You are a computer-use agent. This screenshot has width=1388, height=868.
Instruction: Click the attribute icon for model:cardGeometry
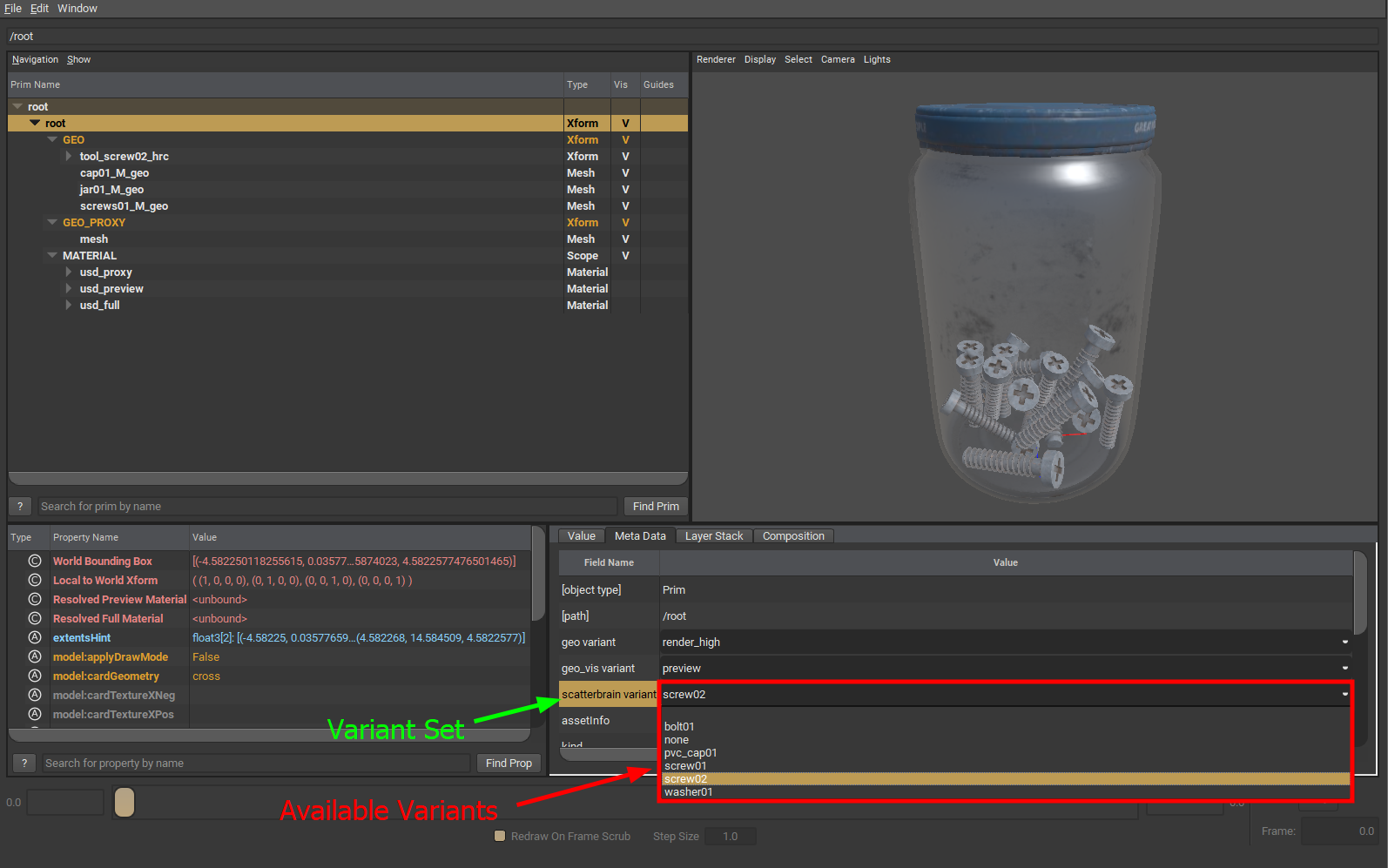[35, 676]
